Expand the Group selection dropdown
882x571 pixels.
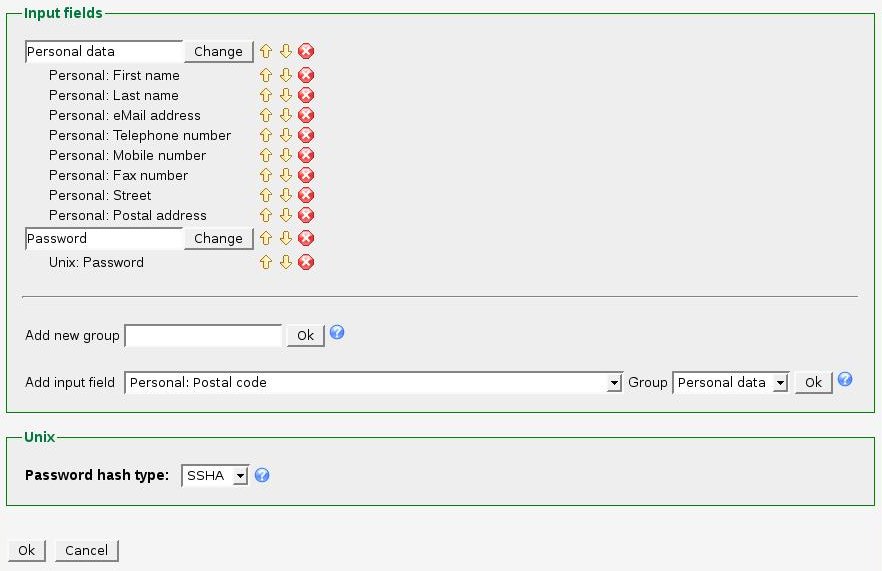(x=780, y=383)
